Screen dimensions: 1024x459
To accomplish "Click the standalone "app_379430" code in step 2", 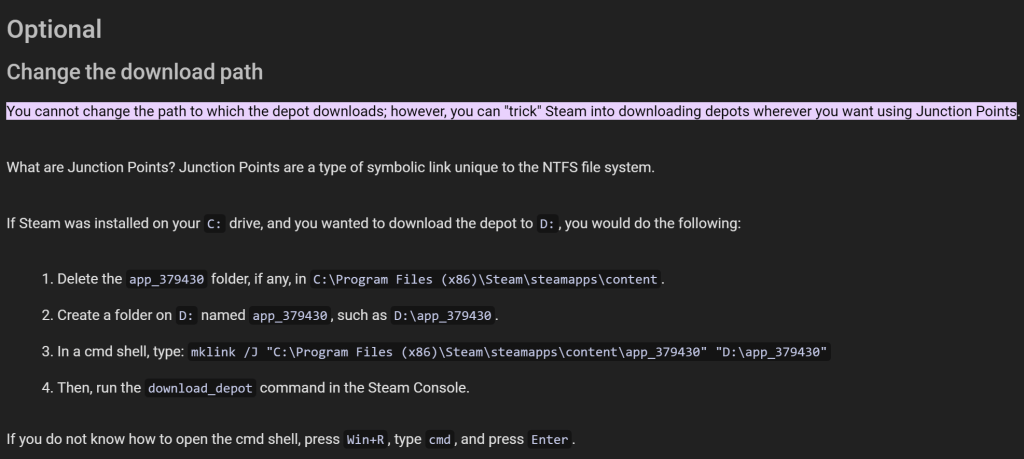I will 291,316.
